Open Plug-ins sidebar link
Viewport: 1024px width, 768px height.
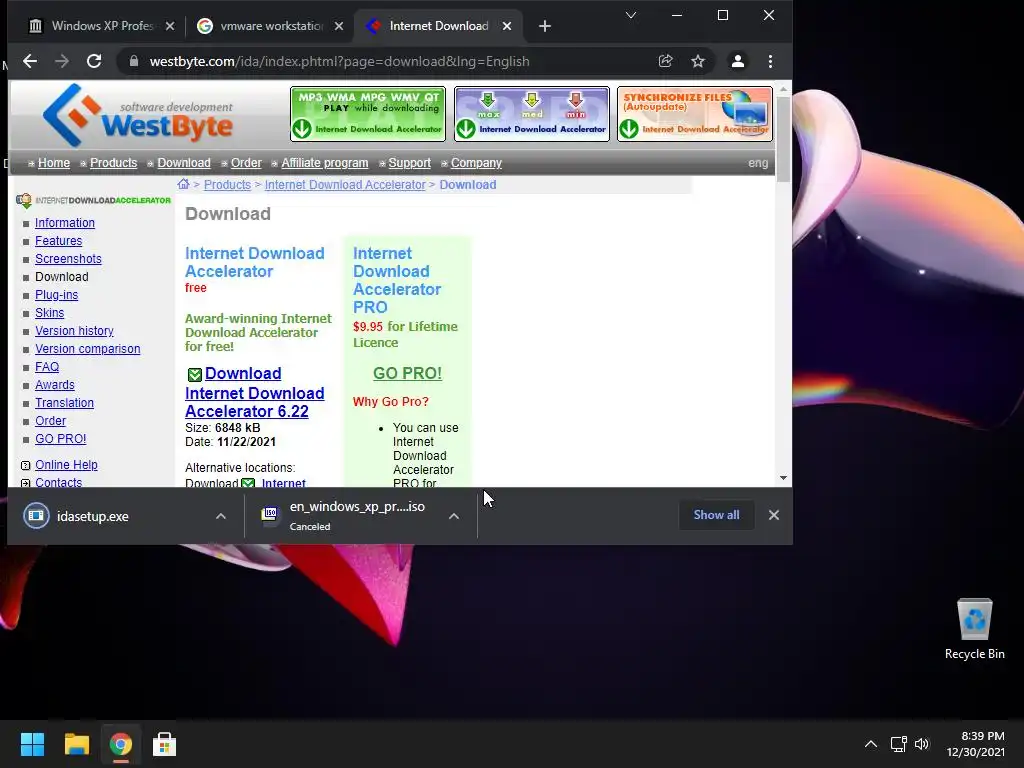point(56,295)
